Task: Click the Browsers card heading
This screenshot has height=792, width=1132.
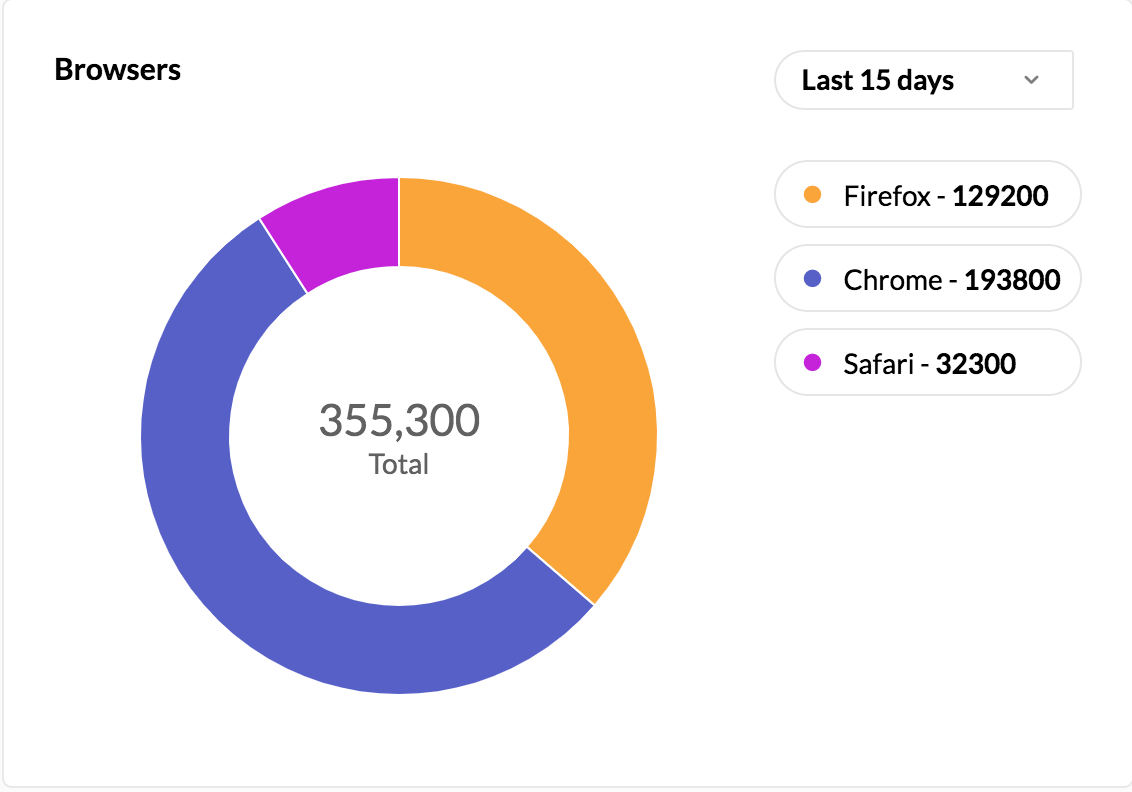Action: point(117,70)
